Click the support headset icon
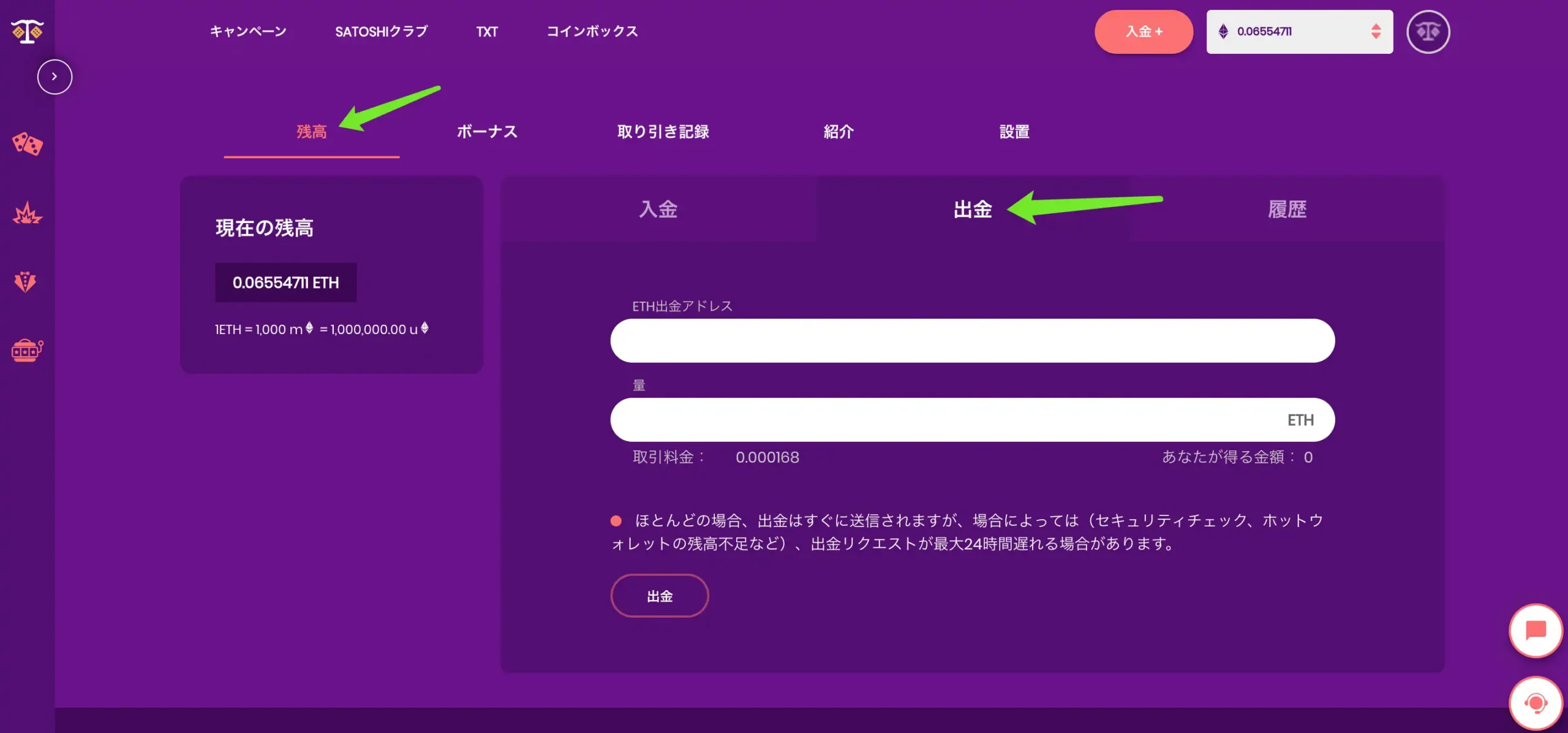Image resolution: width=1568 pixels, height=733 pixels. click(x=1536, y=702)
